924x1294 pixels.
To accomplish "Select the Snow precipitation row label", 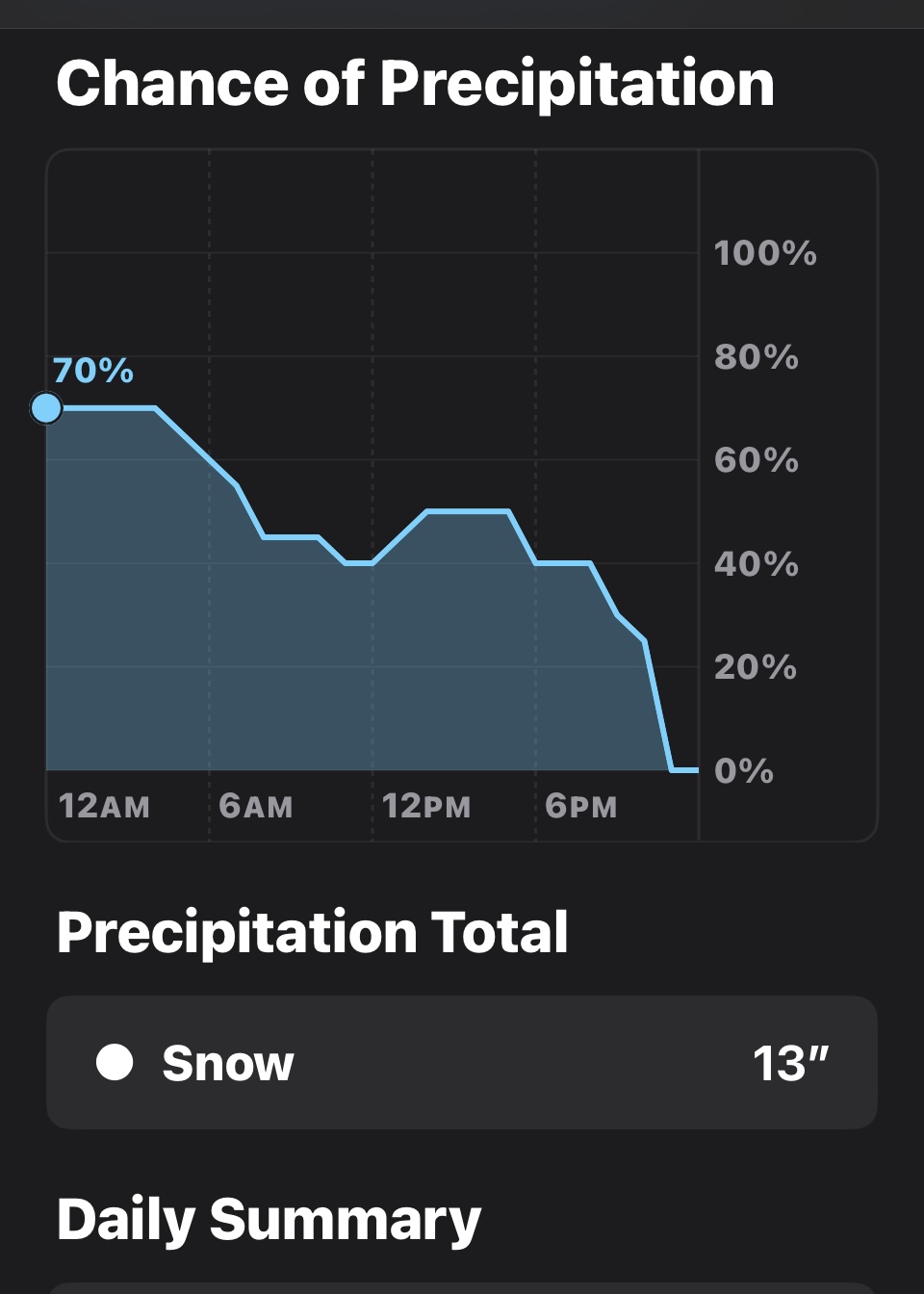I will point(227,1063).
